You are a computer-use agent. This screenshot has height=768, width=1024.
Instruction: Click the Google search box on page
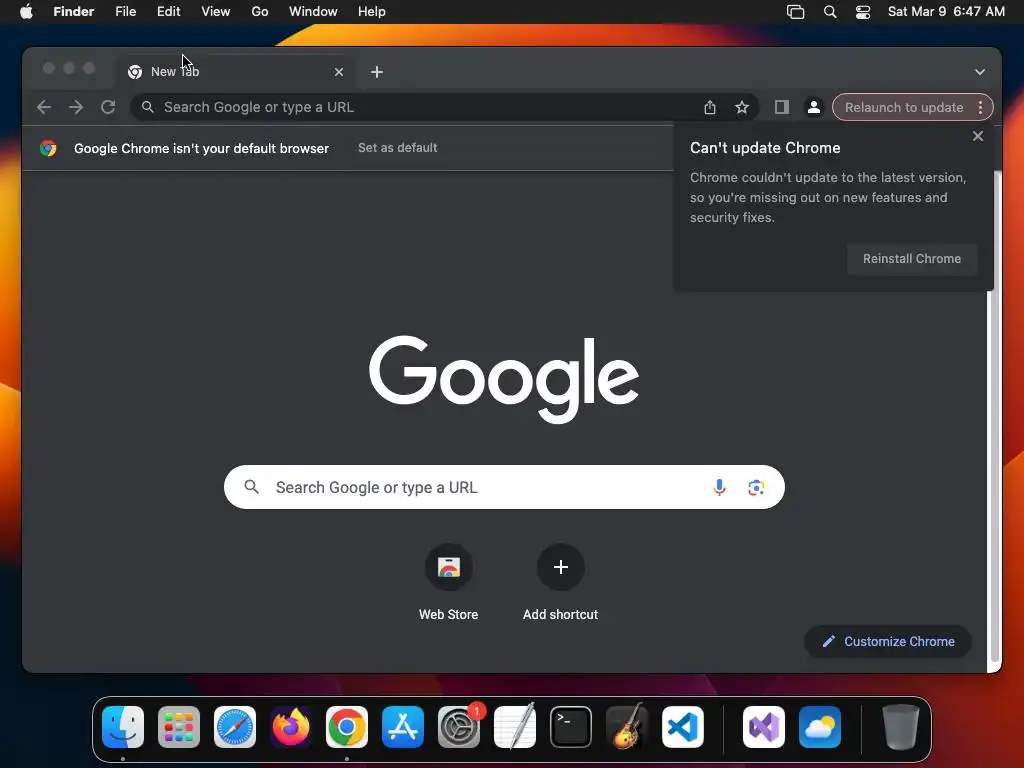(x=504, y=487)
